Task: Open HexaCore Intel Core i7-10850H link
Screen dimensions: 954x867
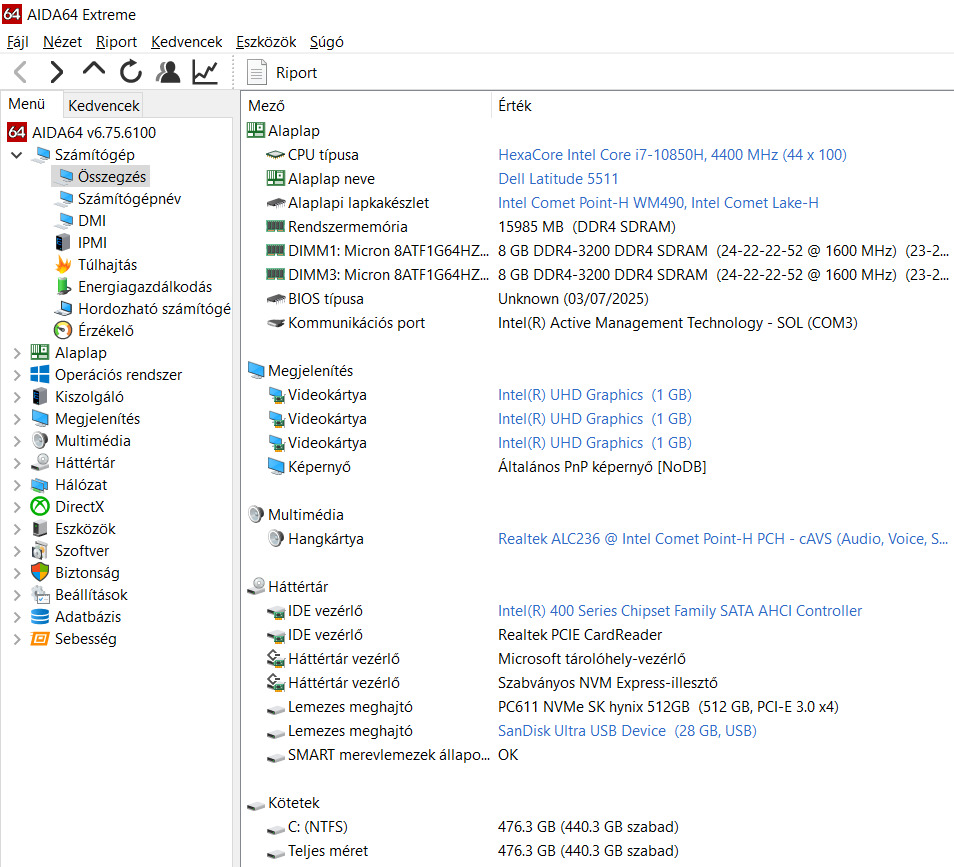Action: point(672,155)
